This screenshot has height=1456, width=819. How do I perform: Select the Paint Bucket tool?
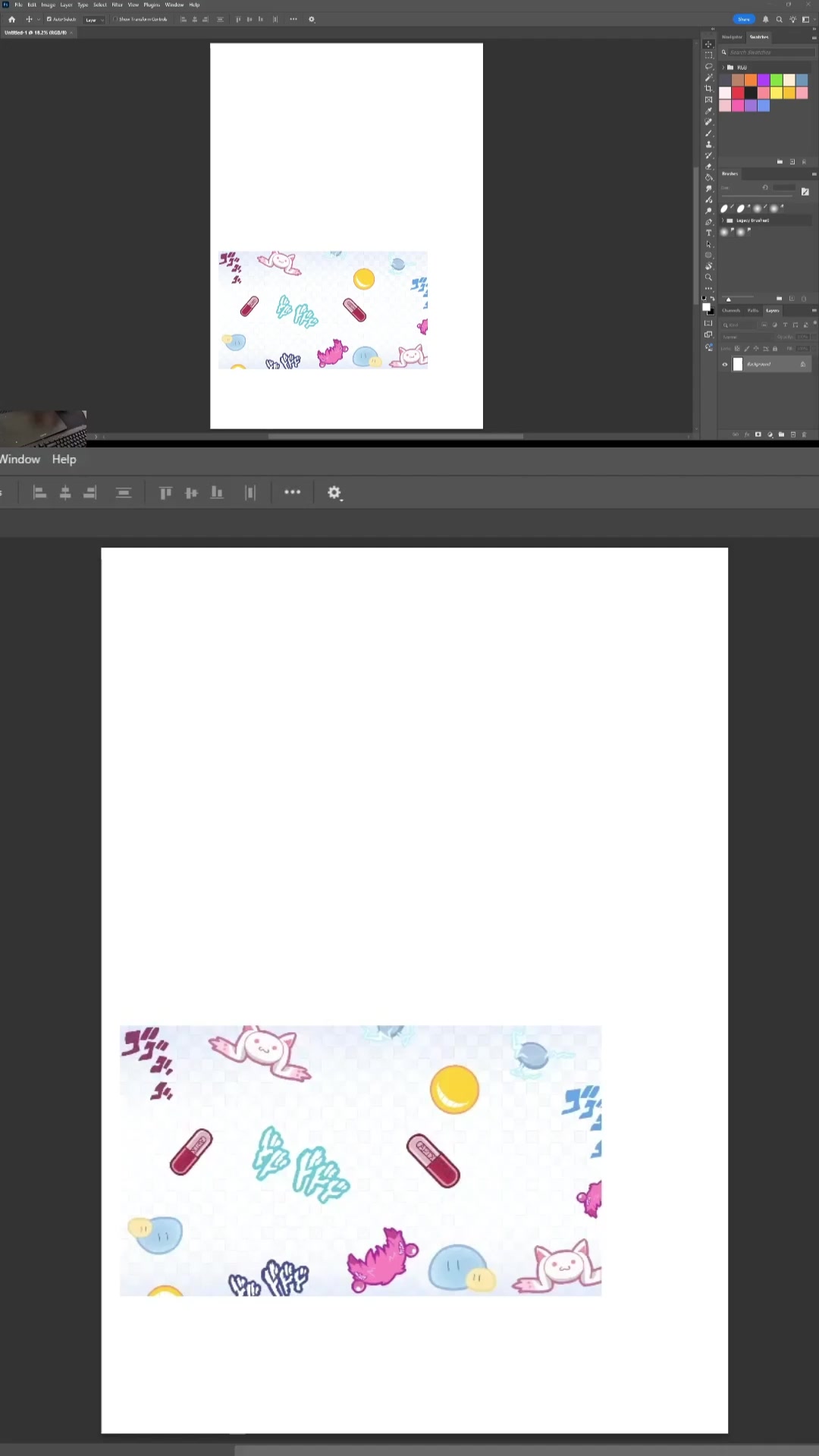point(708,177)
